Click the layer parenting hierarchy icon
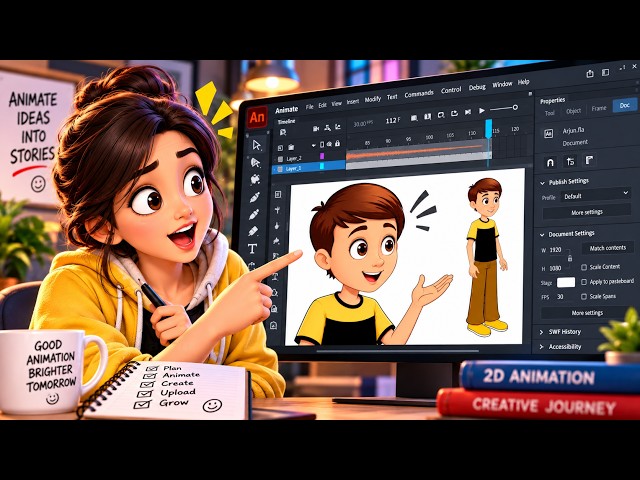Viewport: 640px width, 480px height. (327, 128)
